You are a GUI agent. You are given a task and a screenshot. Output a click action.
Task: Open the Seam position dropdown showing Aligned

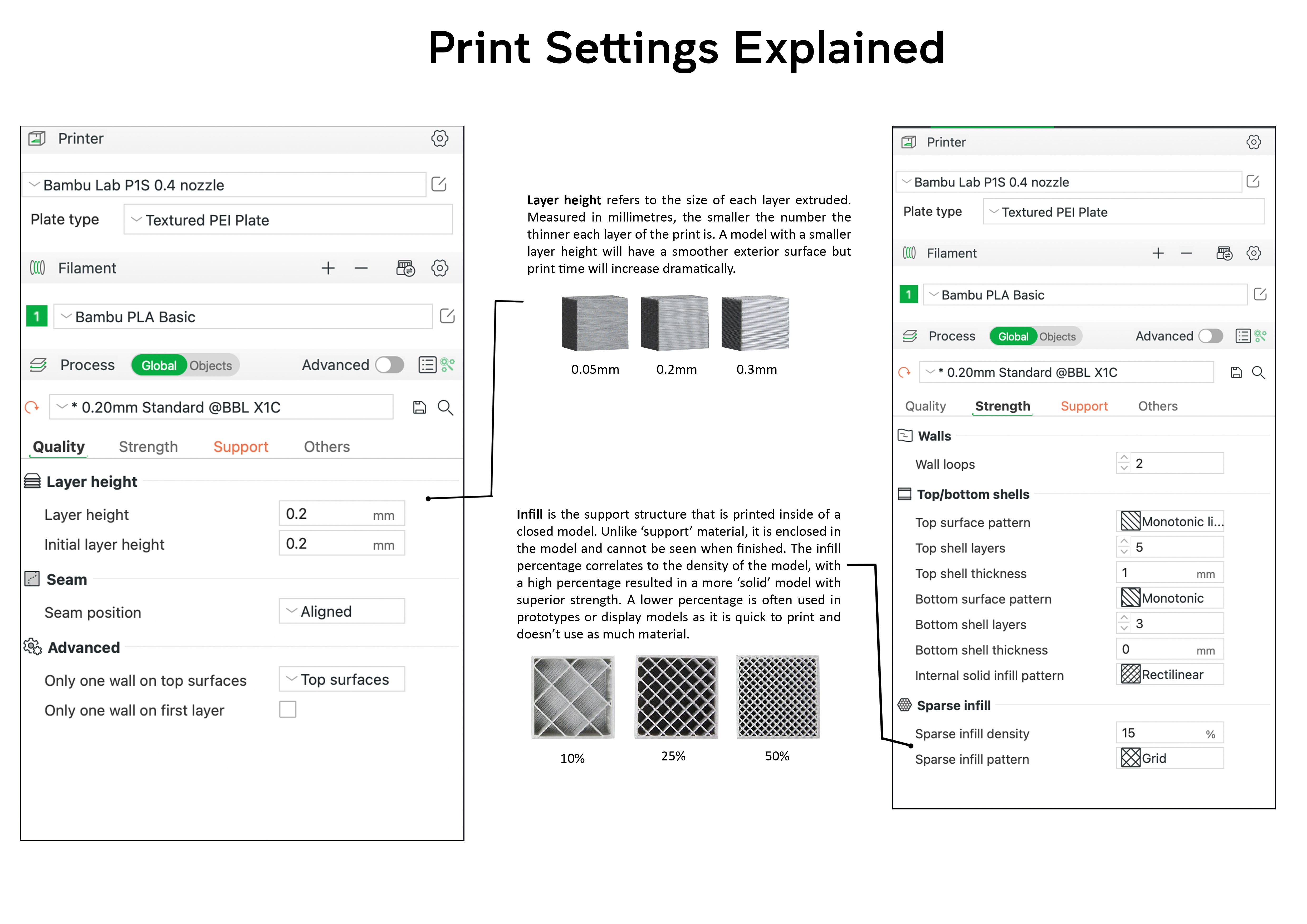click(341, 611)
